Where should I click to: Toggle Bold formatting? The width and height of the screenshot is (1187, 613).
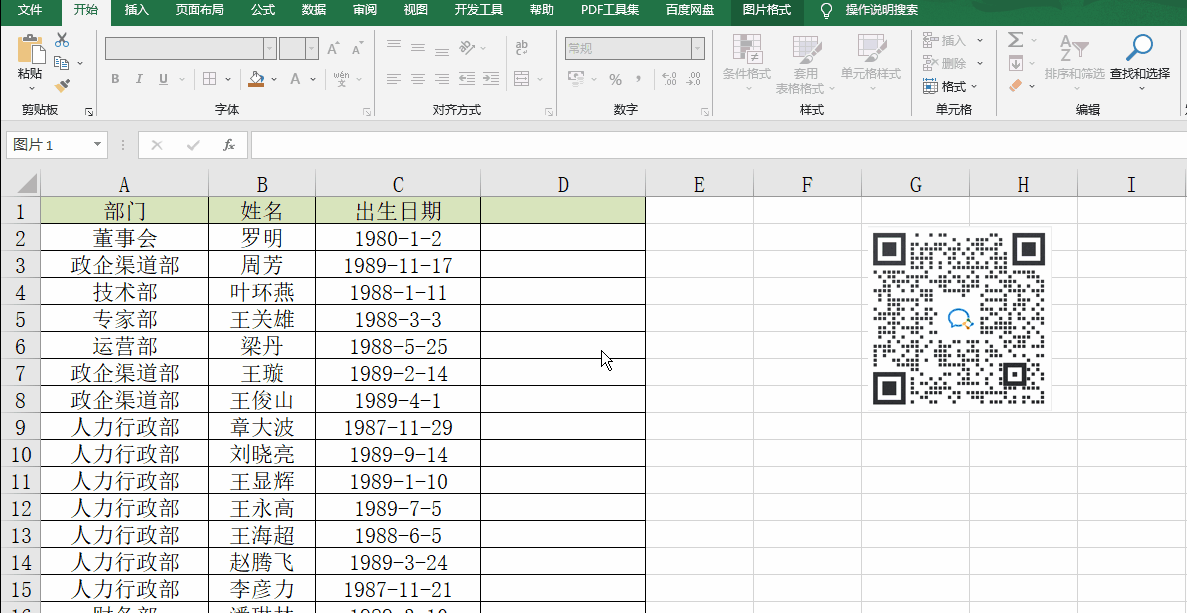click(115, 79)
